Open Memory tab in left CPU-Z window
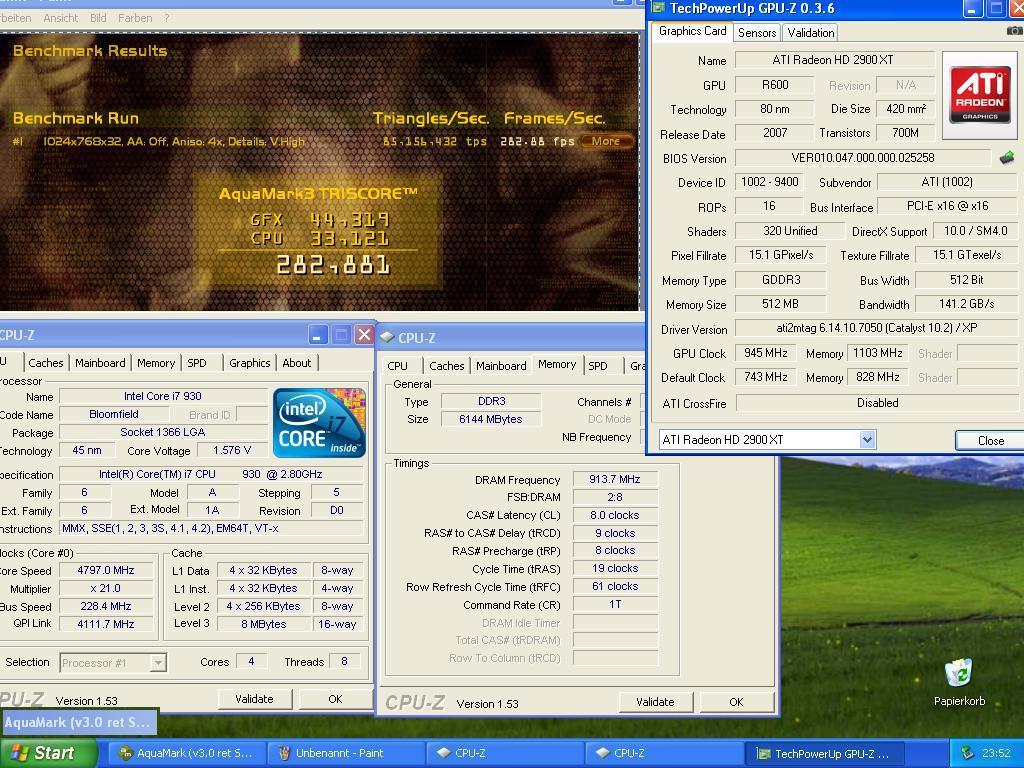Viewport: 1024px width, 768px height. click(155, 362)
